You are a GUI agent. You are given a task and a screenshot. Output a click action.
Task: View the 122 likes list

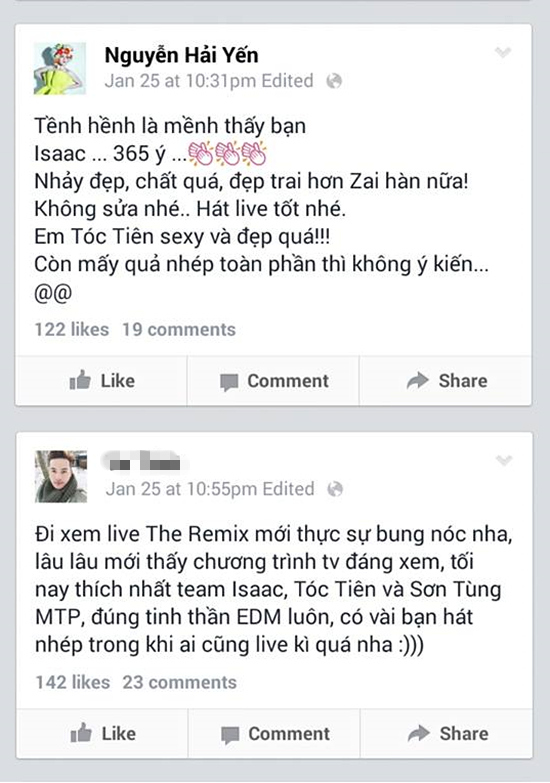click(x=71, y=330)
